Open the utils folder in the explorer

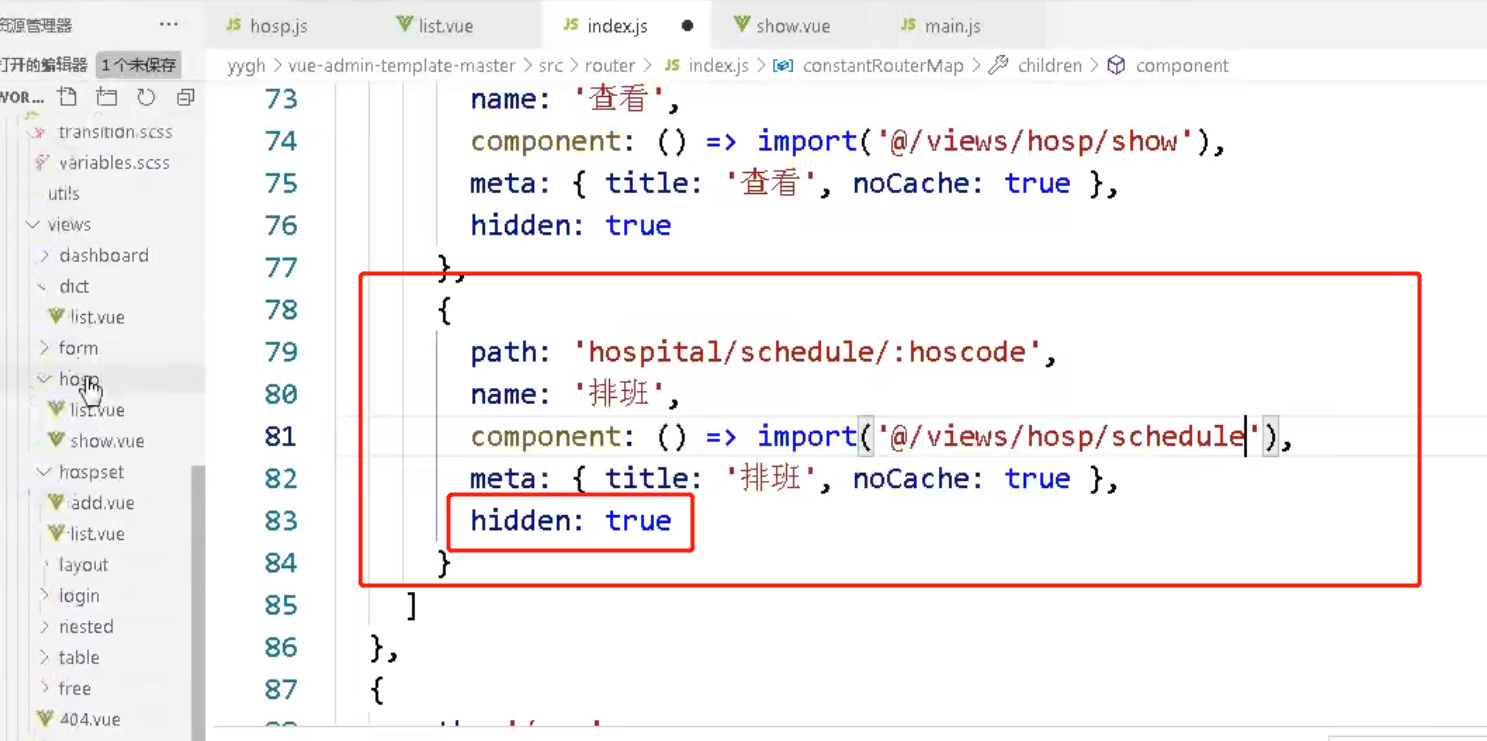63,193
